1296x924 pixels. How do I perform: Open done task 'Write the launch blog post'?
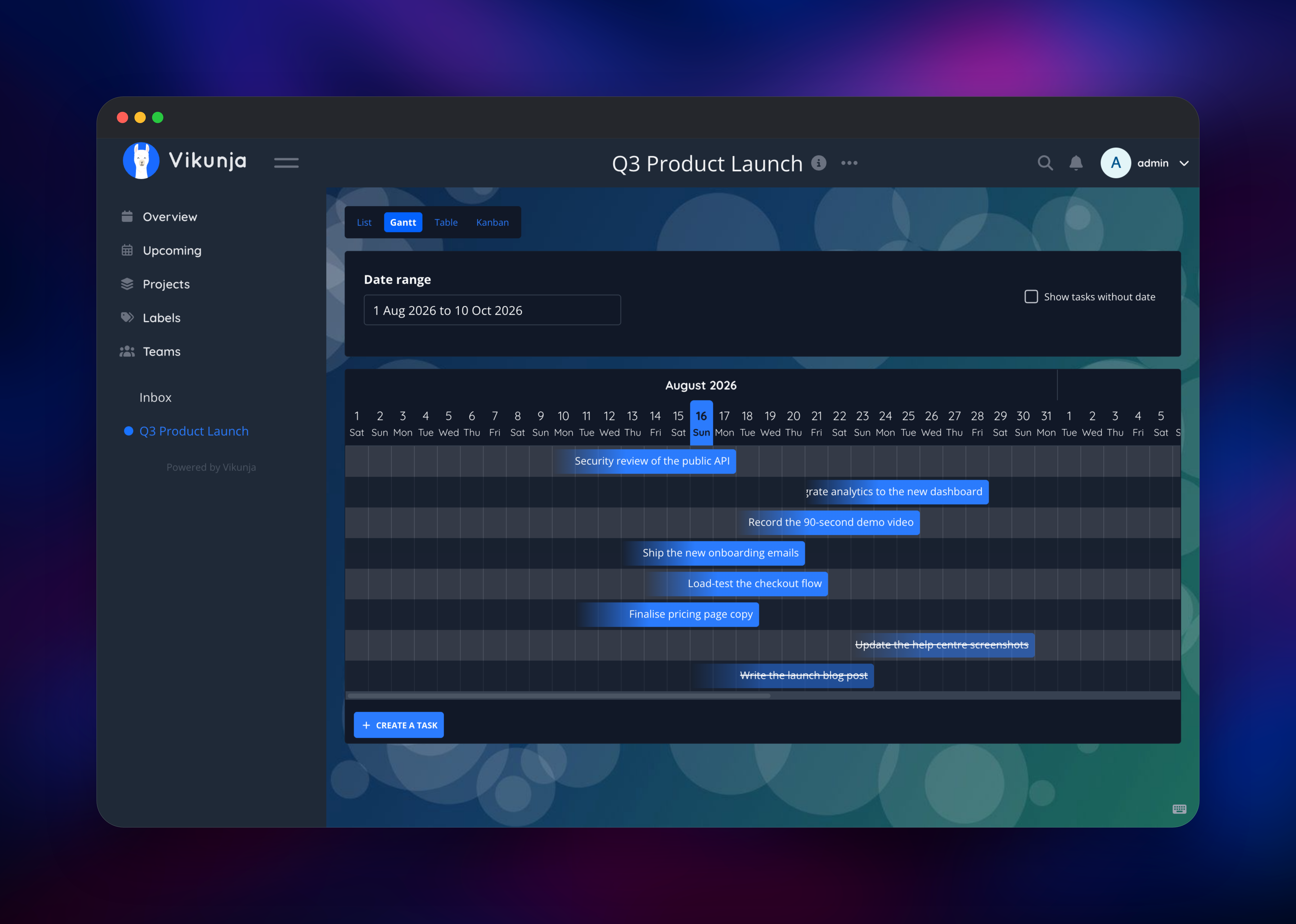tap(782, 676)
